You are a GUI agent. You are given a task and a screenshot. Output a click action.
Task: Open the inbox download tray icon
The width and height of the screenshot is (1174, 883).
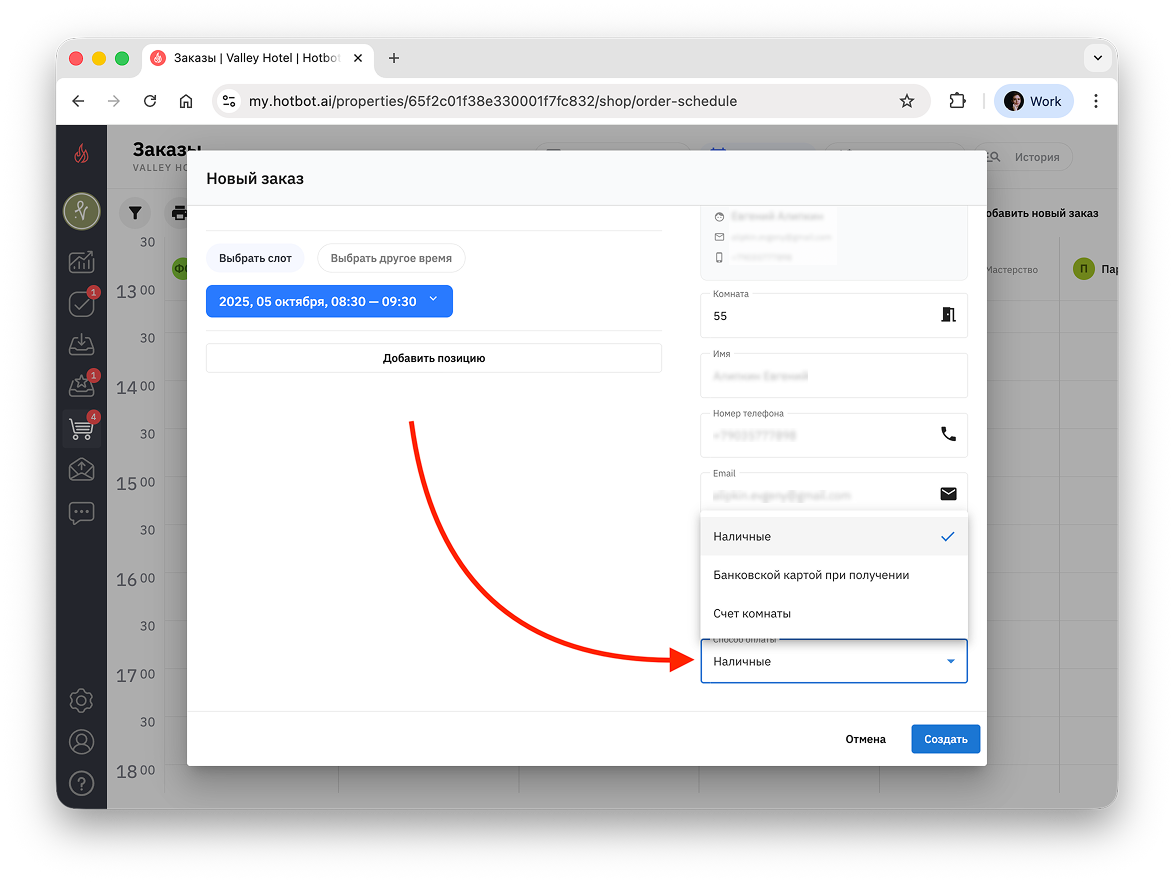click(x=82, y=345)
